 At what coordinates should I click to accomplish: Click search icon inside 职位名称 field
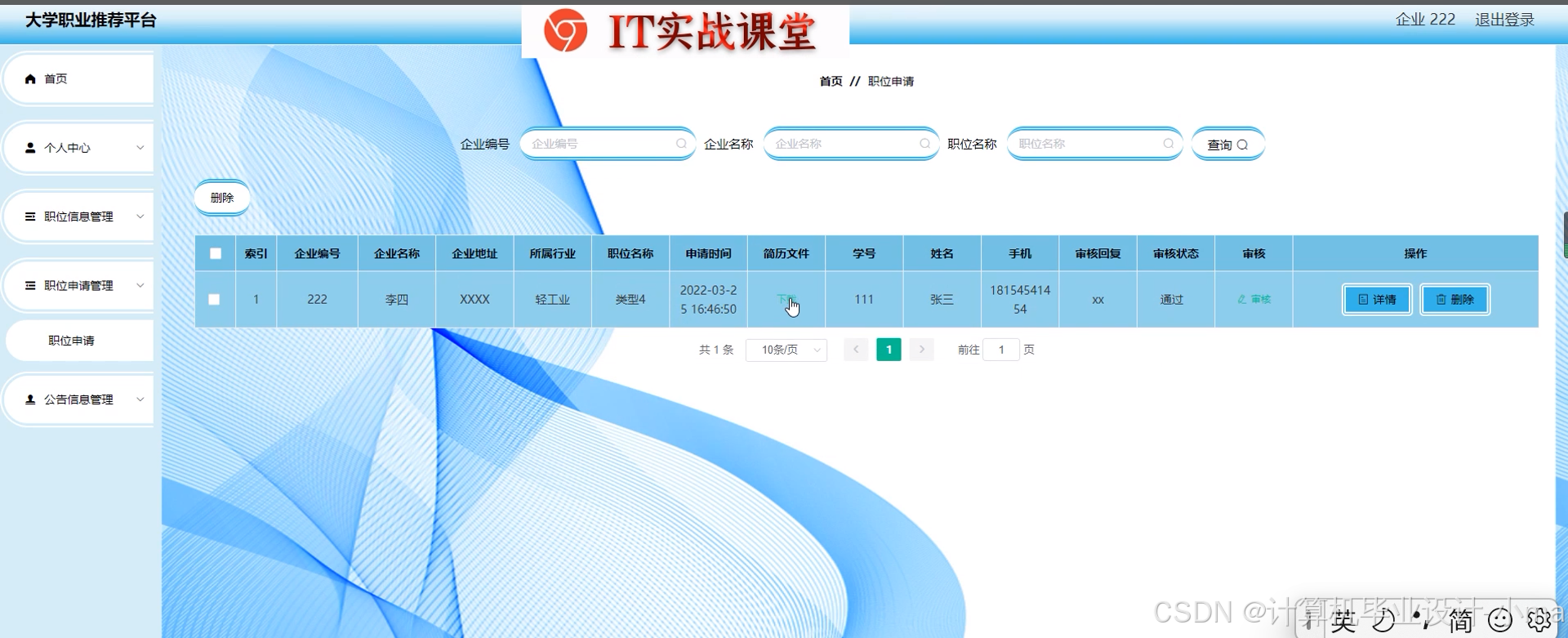pos(1168,144)
